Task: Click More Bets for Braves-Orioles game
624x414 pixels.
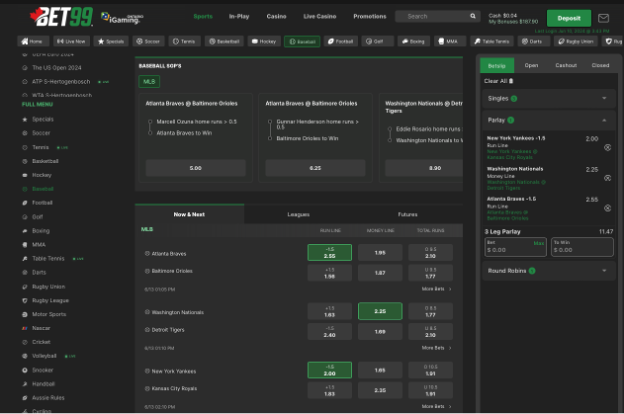Action: [x=435, y=289]
